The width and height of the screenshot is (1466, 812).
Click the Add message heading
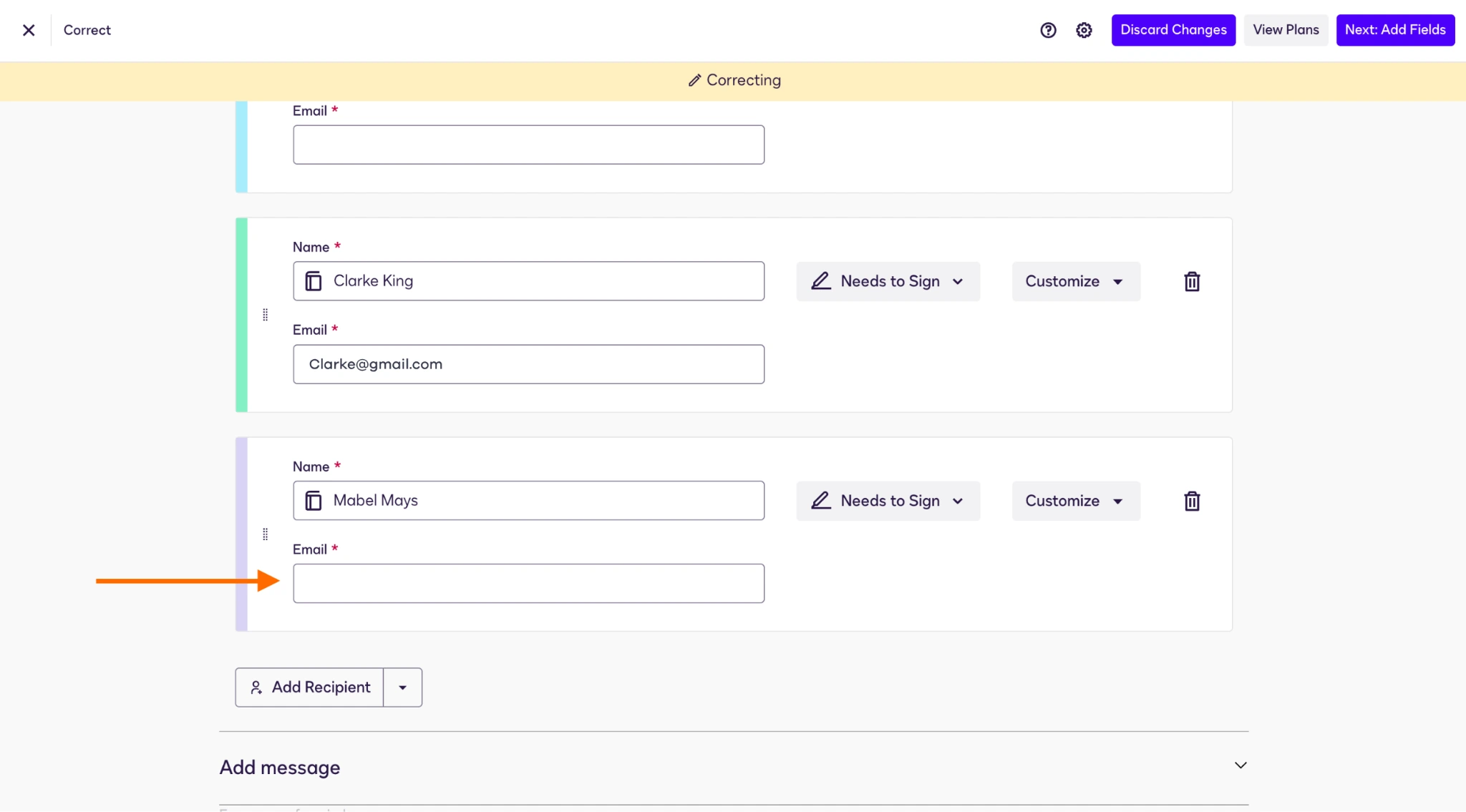pos(280,768)
